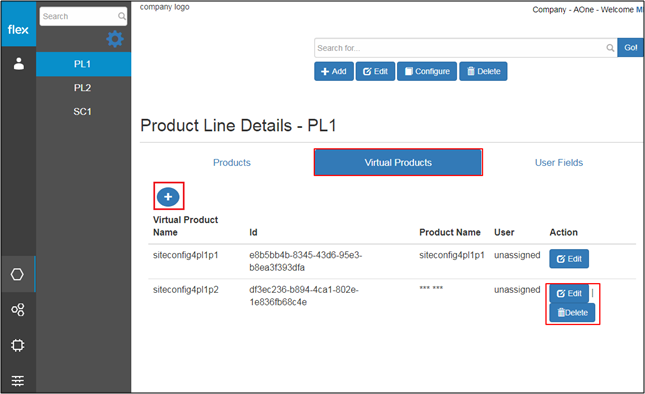Focus the sidebar Search field
Screen dimensions: 645x394
[x=83, y=16]
